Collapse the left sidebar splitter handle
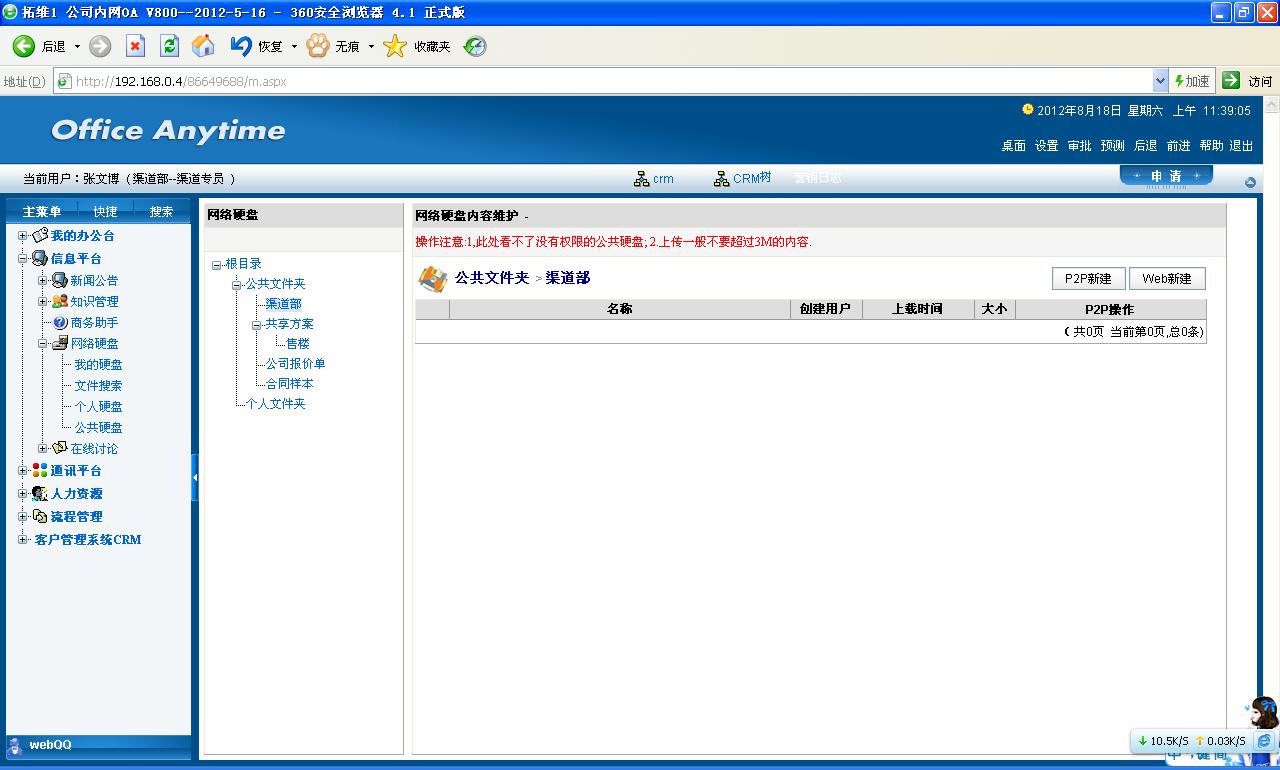 coord(195,478)
